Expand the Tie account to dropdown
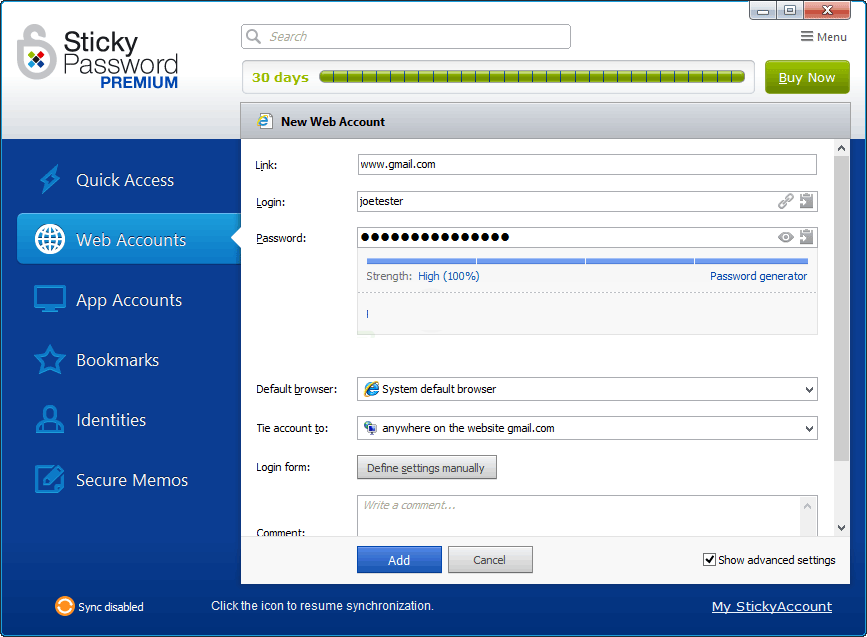This screenshot has height=637, width=867. click(808, 428)
